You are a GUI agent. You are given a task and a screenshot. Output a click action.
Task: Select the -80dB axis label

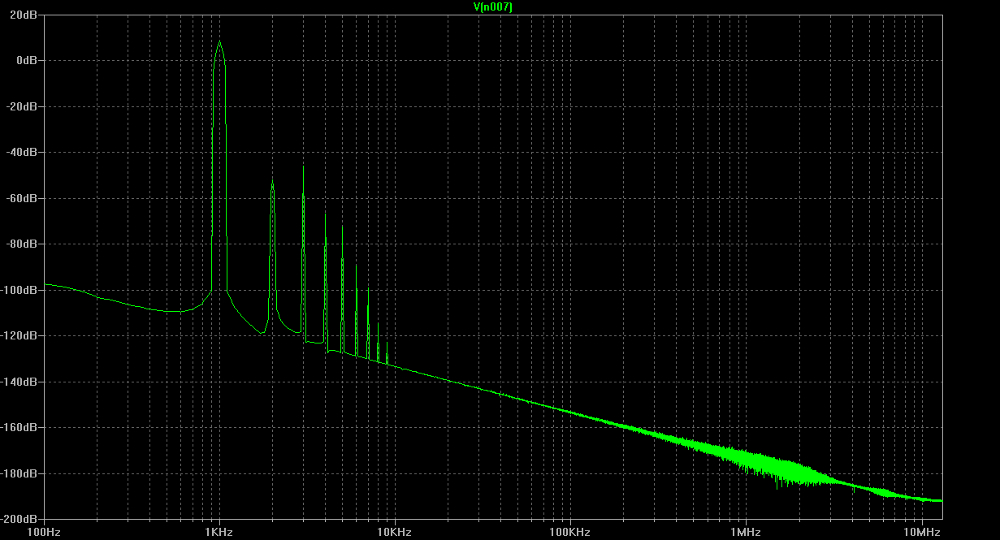coord(23,244)
